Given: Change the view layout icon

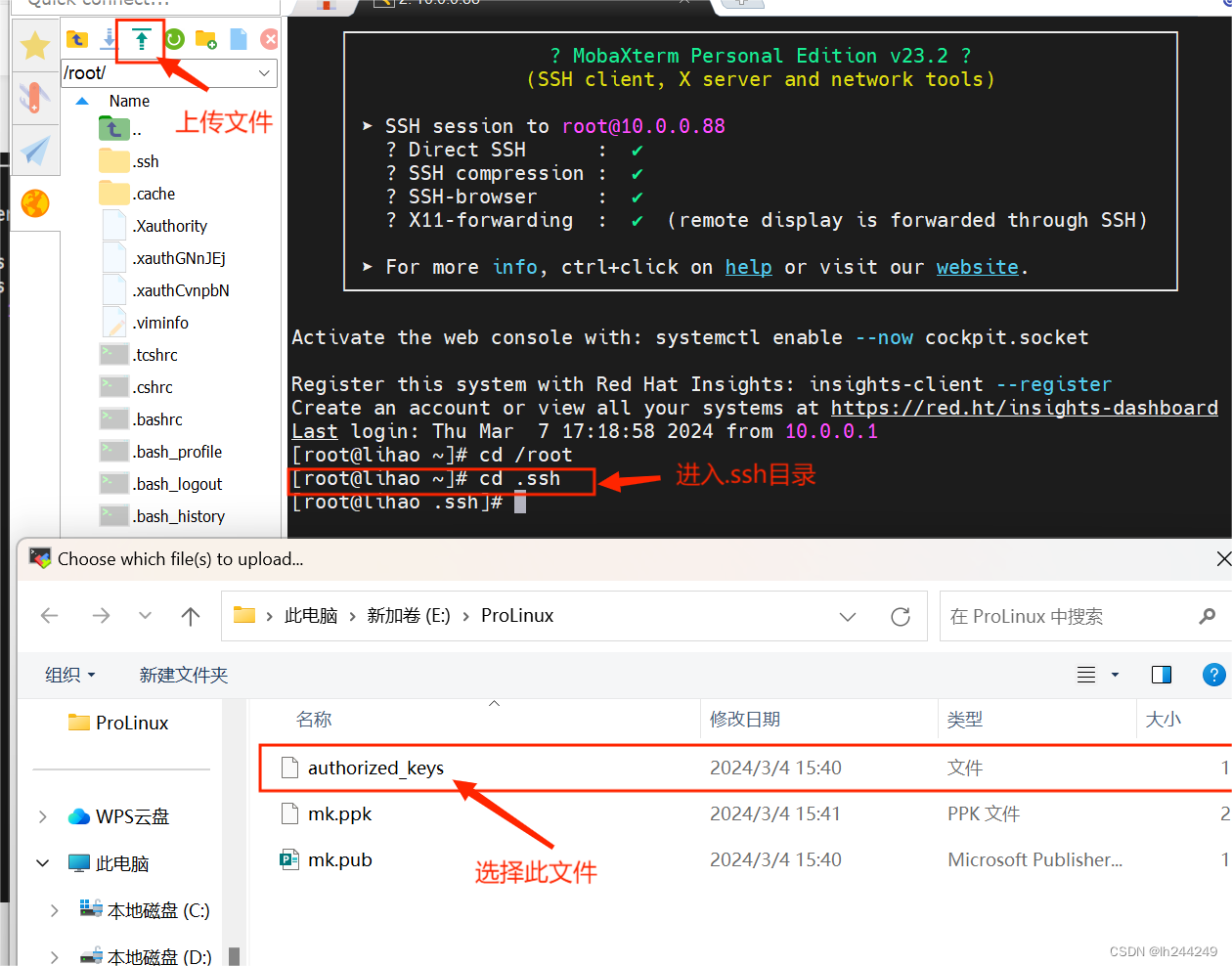Looking at the screenshot, I should (x=1086, y=675).
